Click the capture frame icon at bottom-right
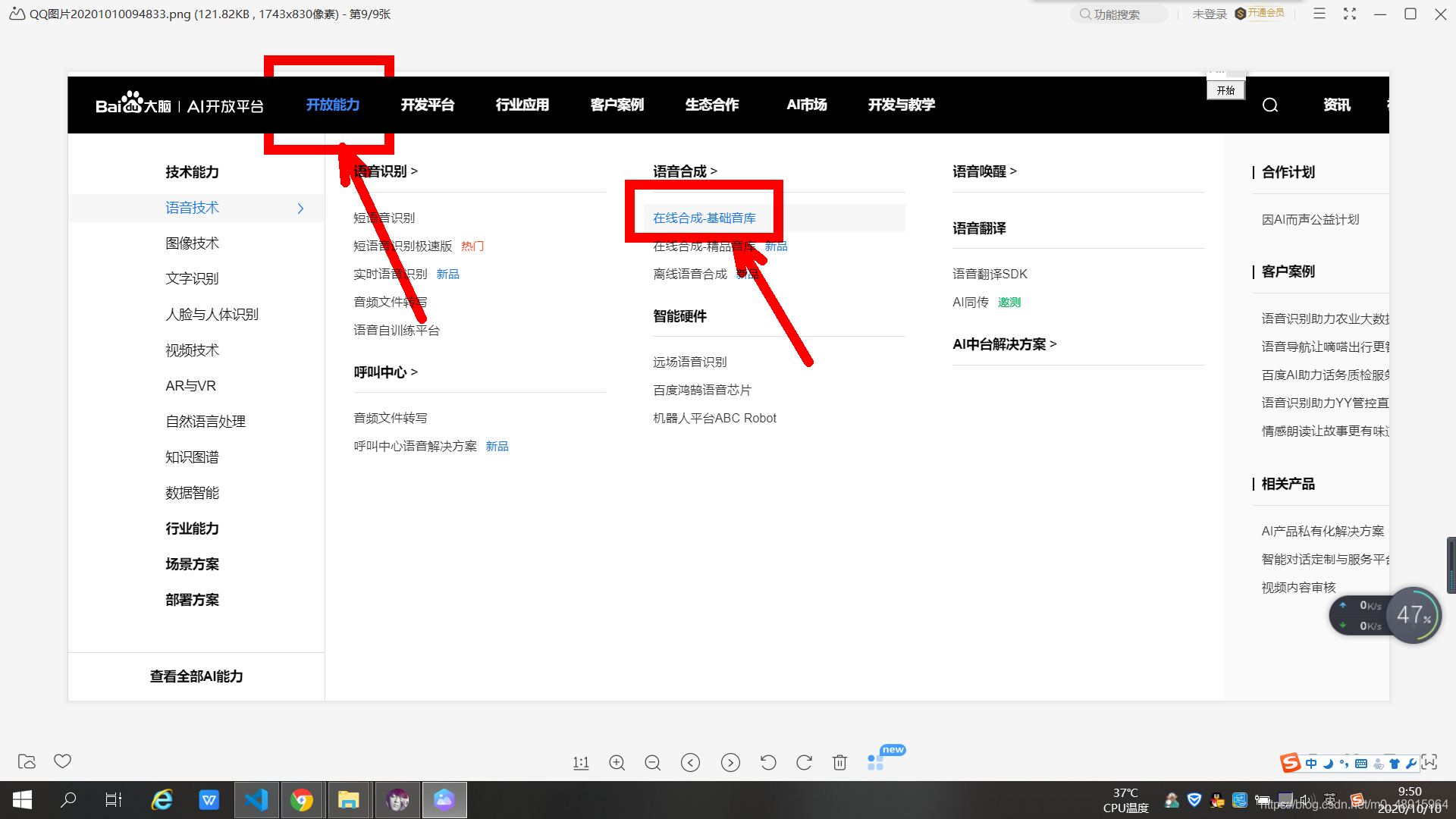 (1429, 763)
